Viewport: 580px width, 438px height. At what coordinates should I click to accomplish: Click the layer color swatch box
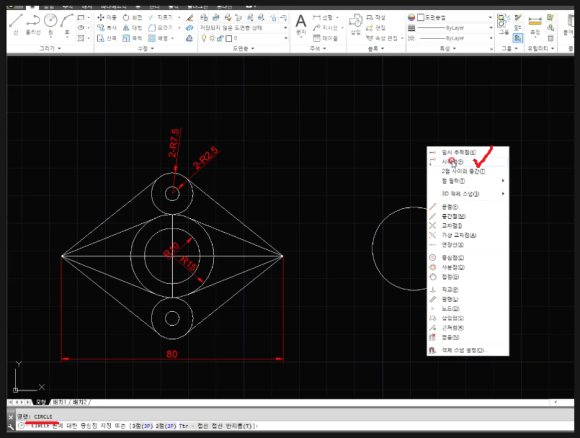click(229, 38)
